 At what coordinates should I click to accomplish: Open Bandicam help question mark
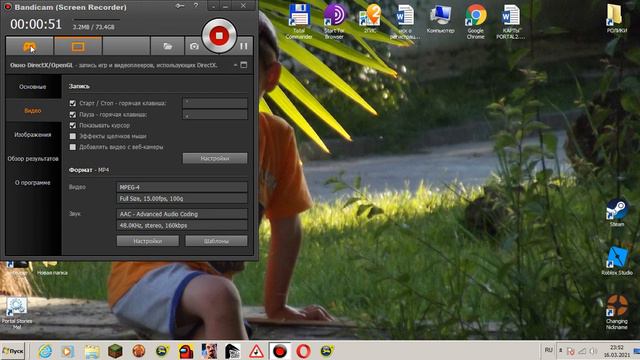(x=196, y=6)
